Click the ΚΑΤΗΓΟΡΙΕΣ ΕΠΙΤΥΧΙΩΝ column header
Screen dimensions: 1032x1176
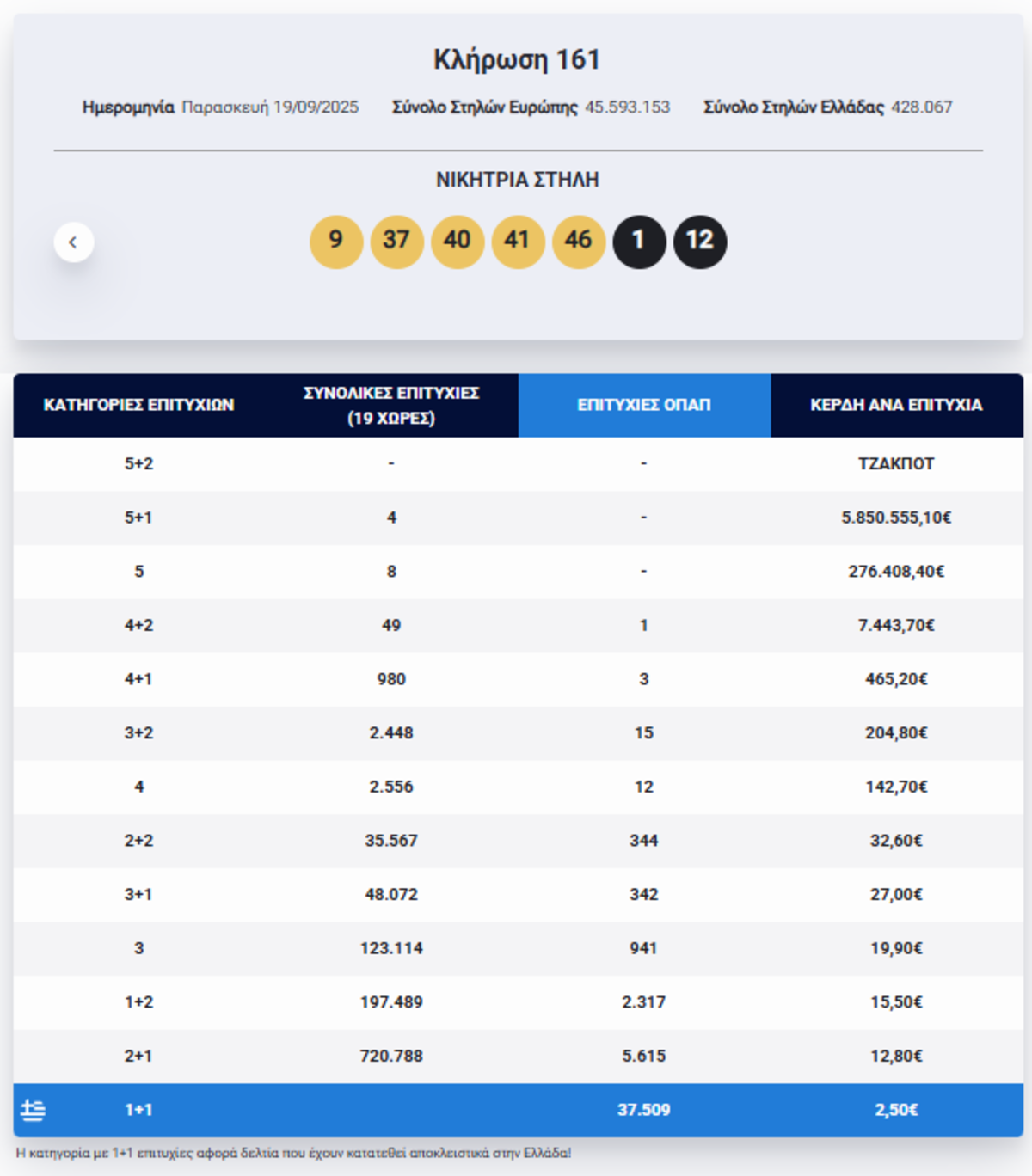(139, 405)
